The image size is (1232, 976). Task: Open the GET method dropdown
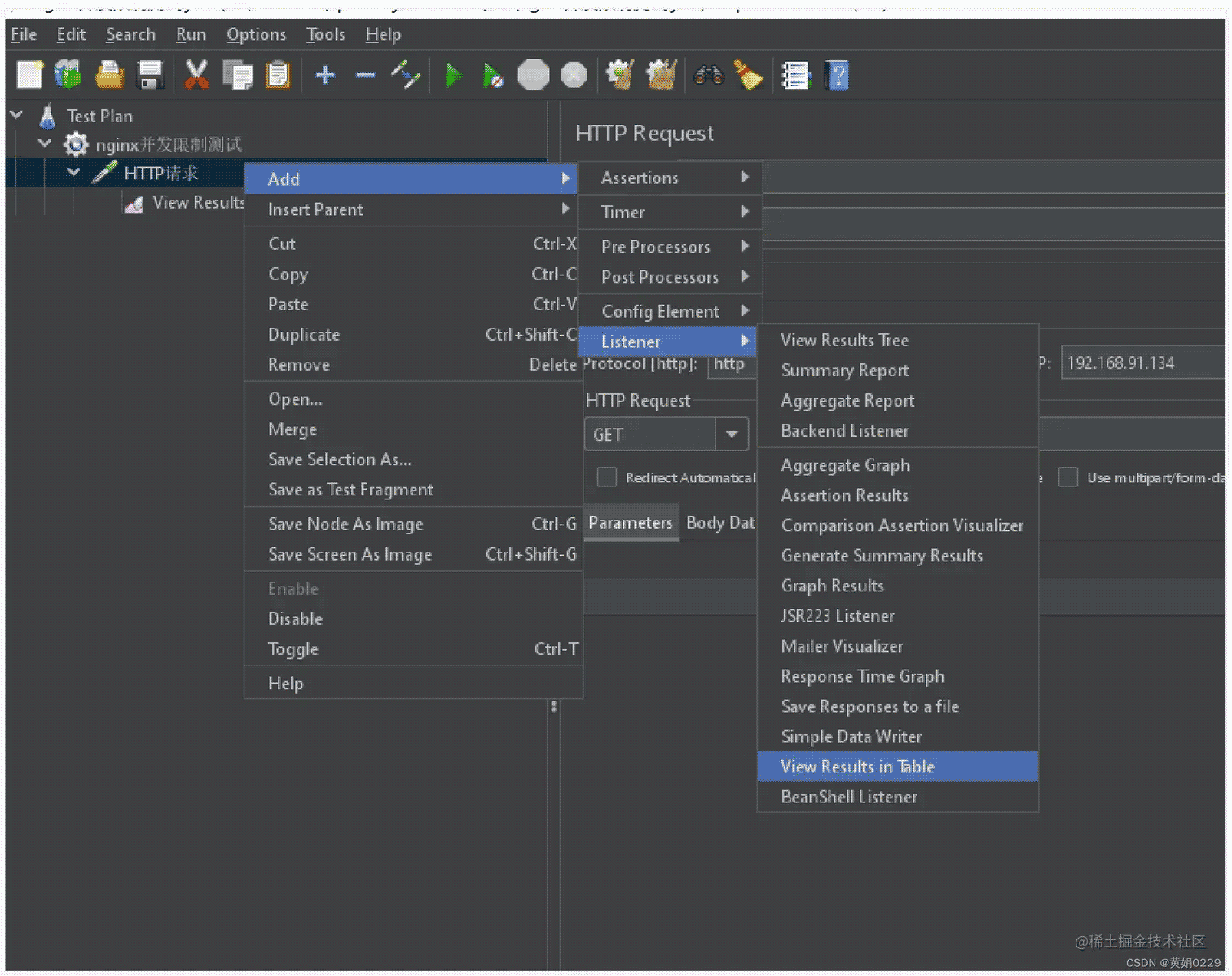tap(732, 434)
